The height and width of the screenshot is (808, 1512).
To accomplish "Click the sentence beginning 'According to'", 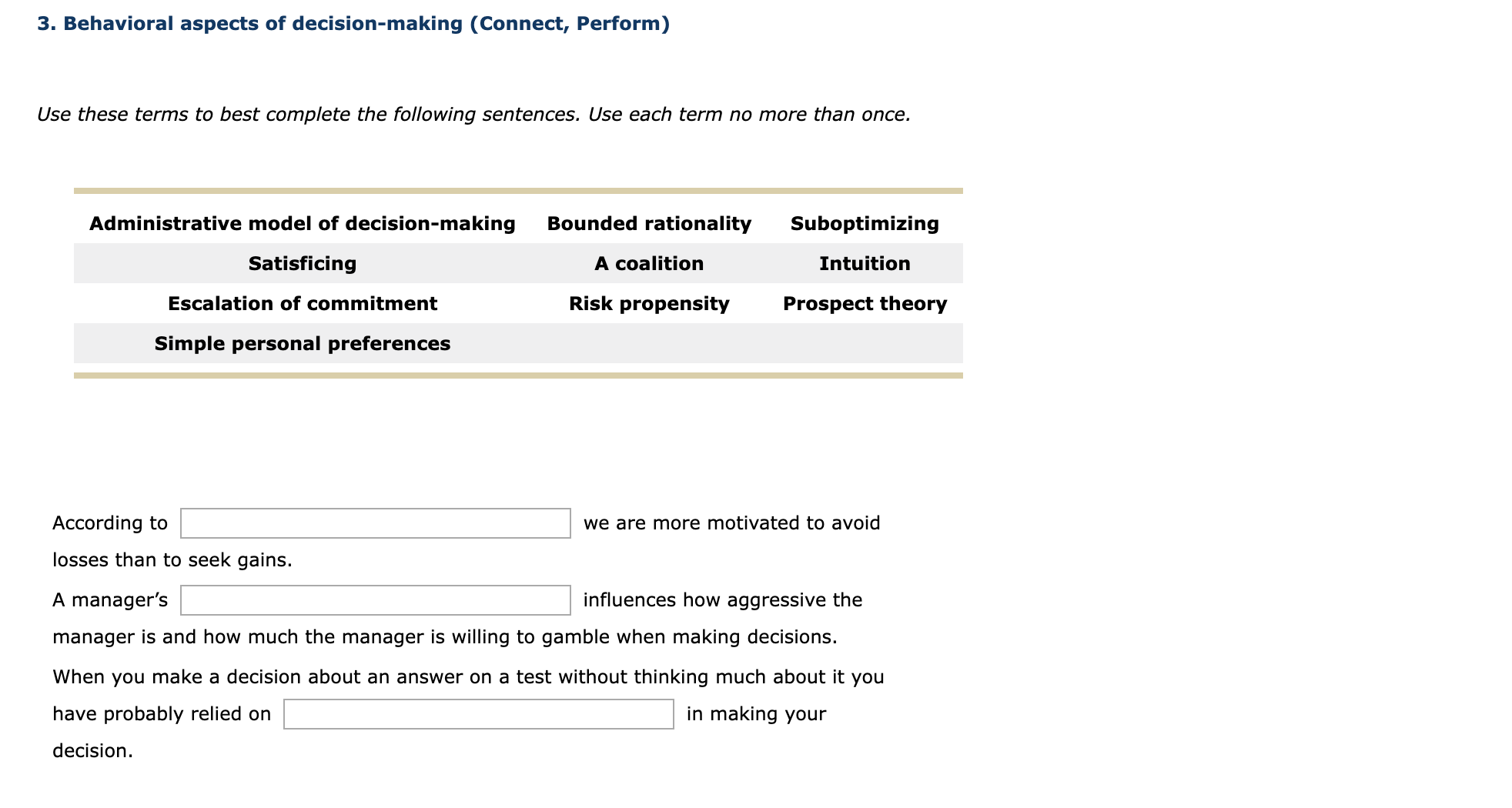I will pos(109,523).
